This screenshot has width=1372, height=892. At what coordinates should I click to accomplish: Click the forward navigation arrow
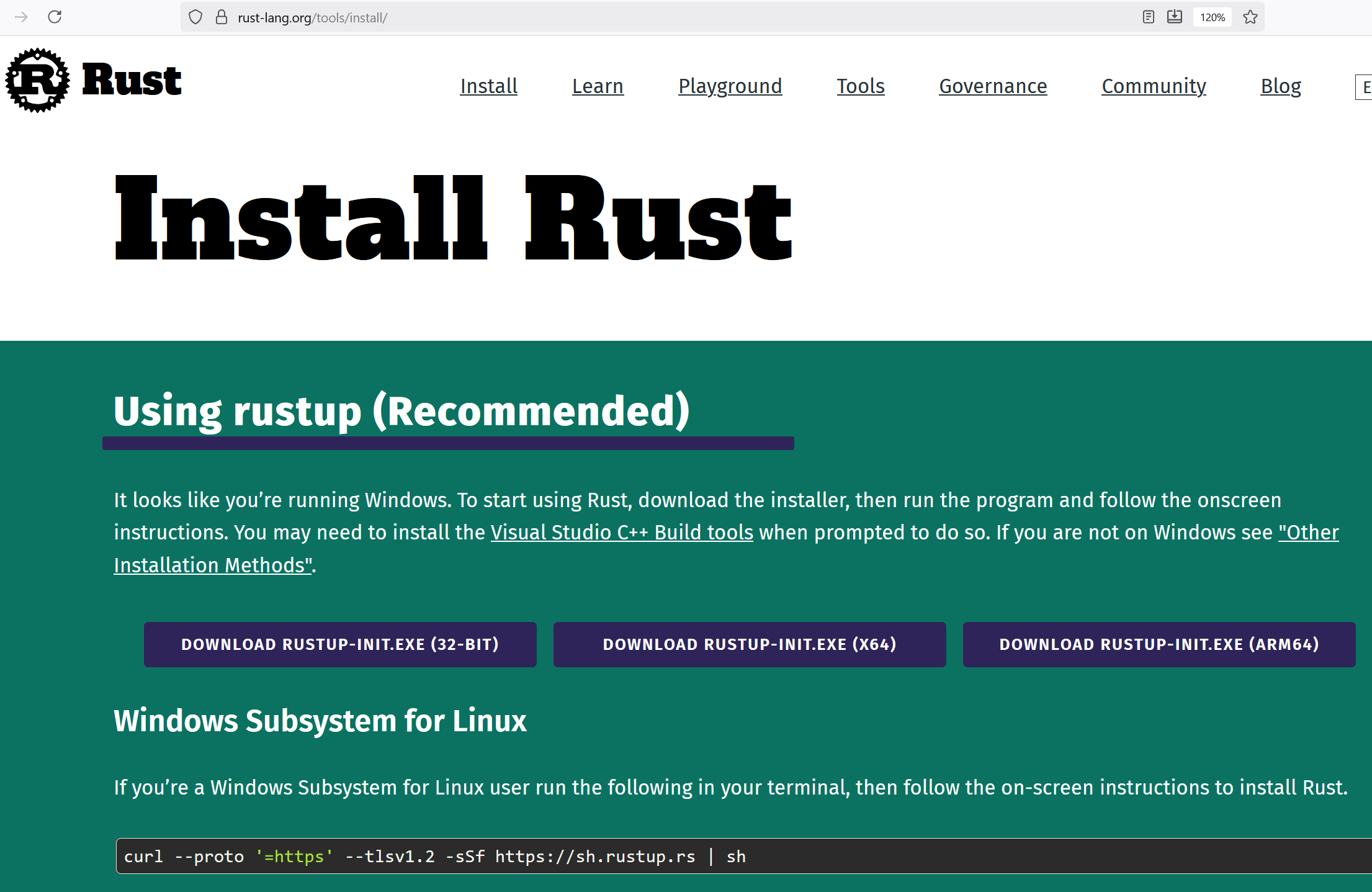point(21,17)
